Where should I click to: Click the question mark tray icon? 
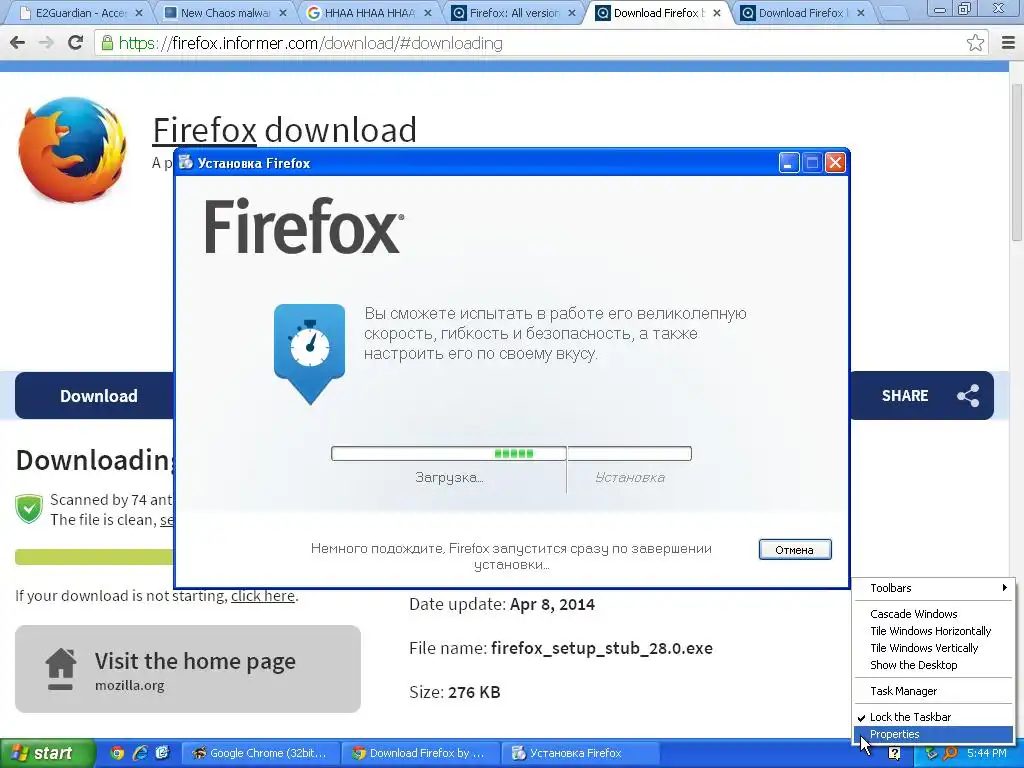tap(895, 754)
